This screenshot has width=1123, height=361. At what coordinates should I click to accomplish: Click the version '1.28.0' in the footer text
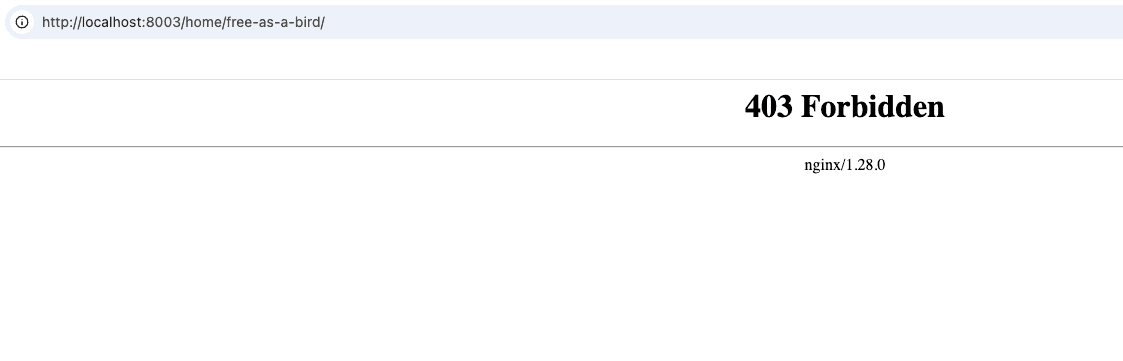pyautogui.click(x=865, y=165)
